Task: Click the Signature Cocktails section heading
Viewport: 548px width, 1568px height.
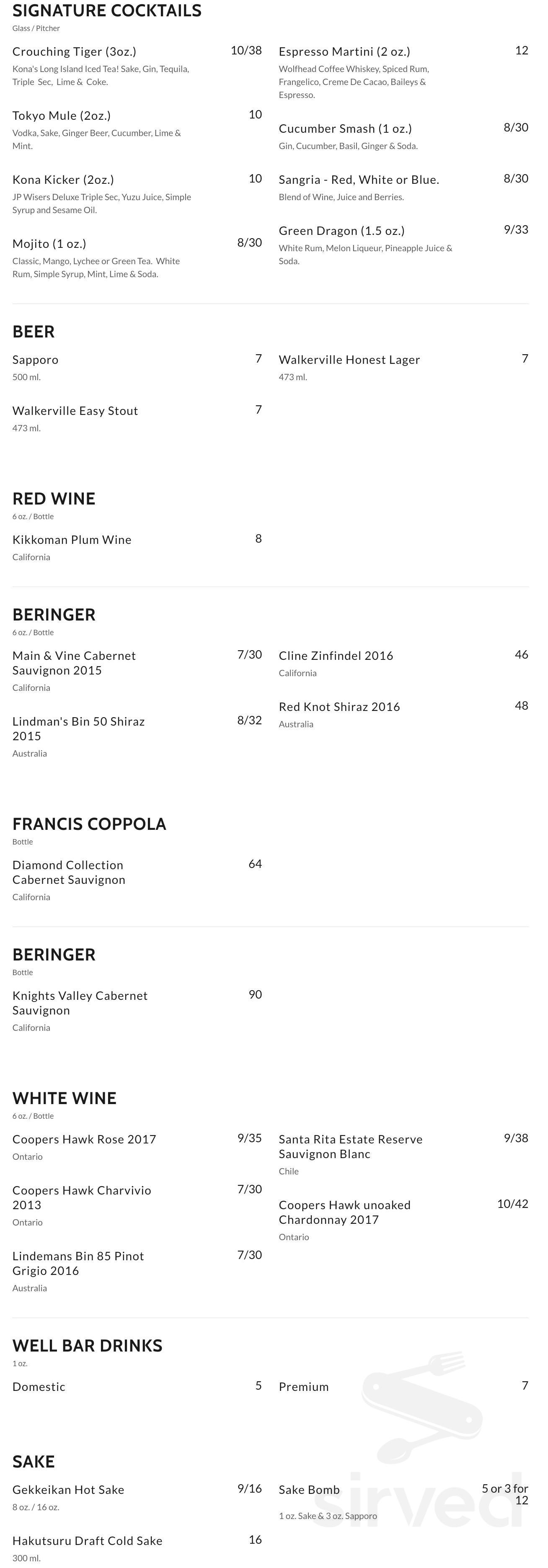Action: point(106,11)
